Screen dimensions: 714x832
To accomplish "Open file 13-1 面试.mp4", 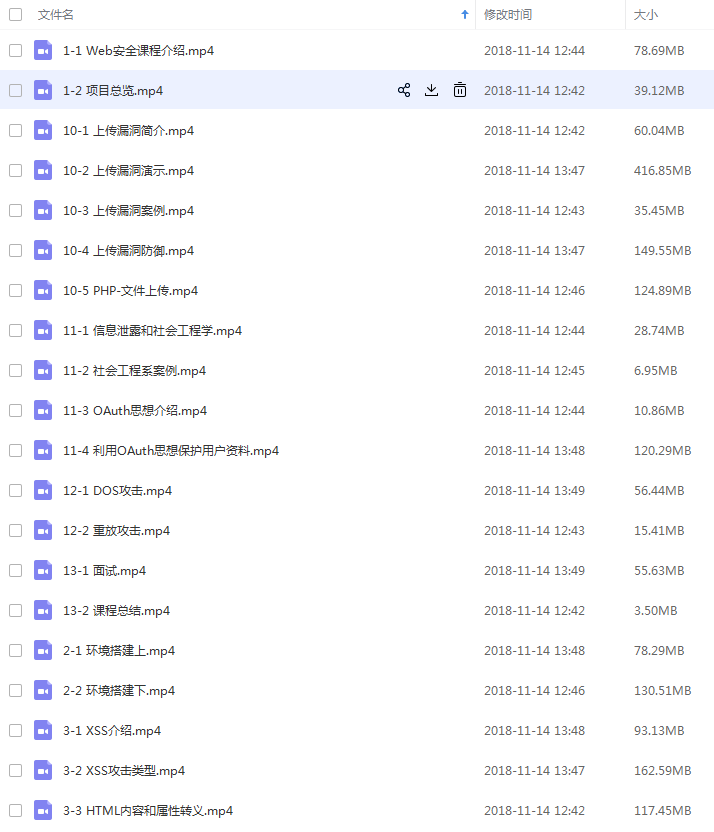I will click(105, 570).
